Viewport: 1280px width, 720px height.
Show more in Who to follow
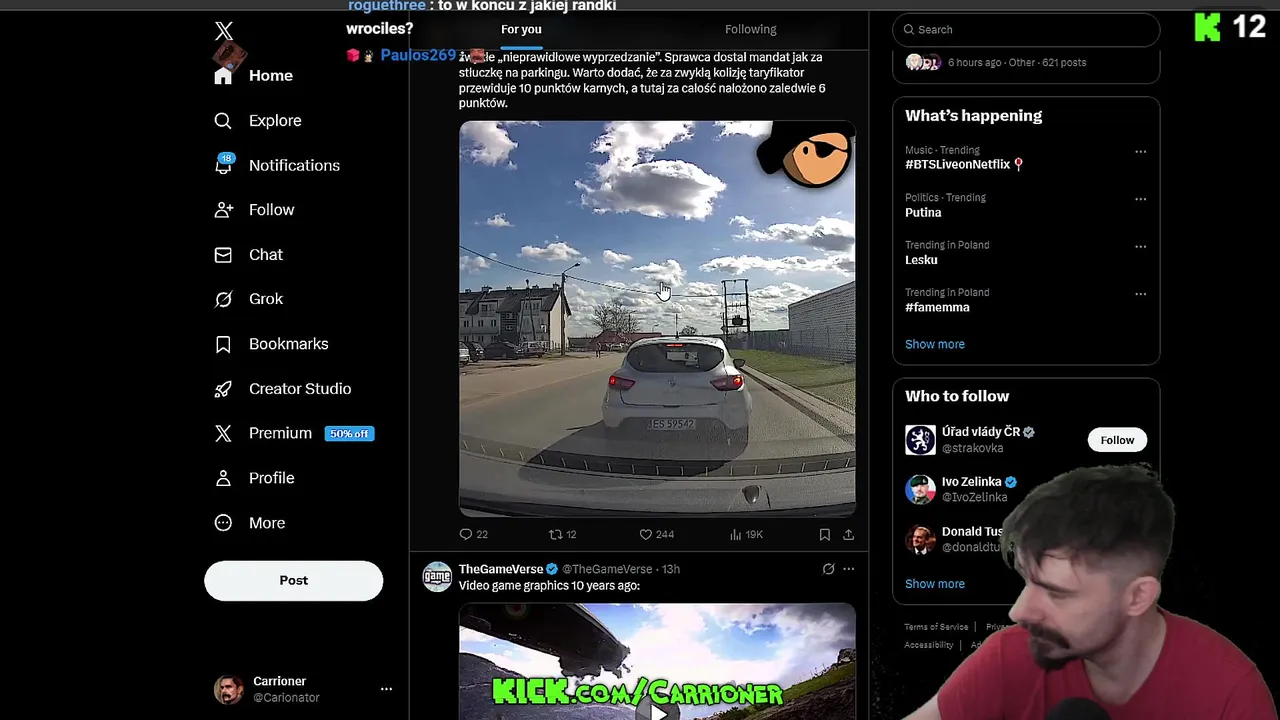coord(935,584)
